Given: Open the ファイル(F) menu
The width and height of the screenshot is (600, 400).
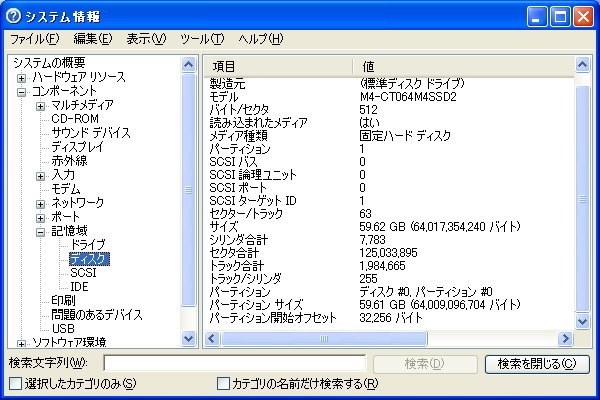Looking at the screenshot, I should click(x=34, y=39).
